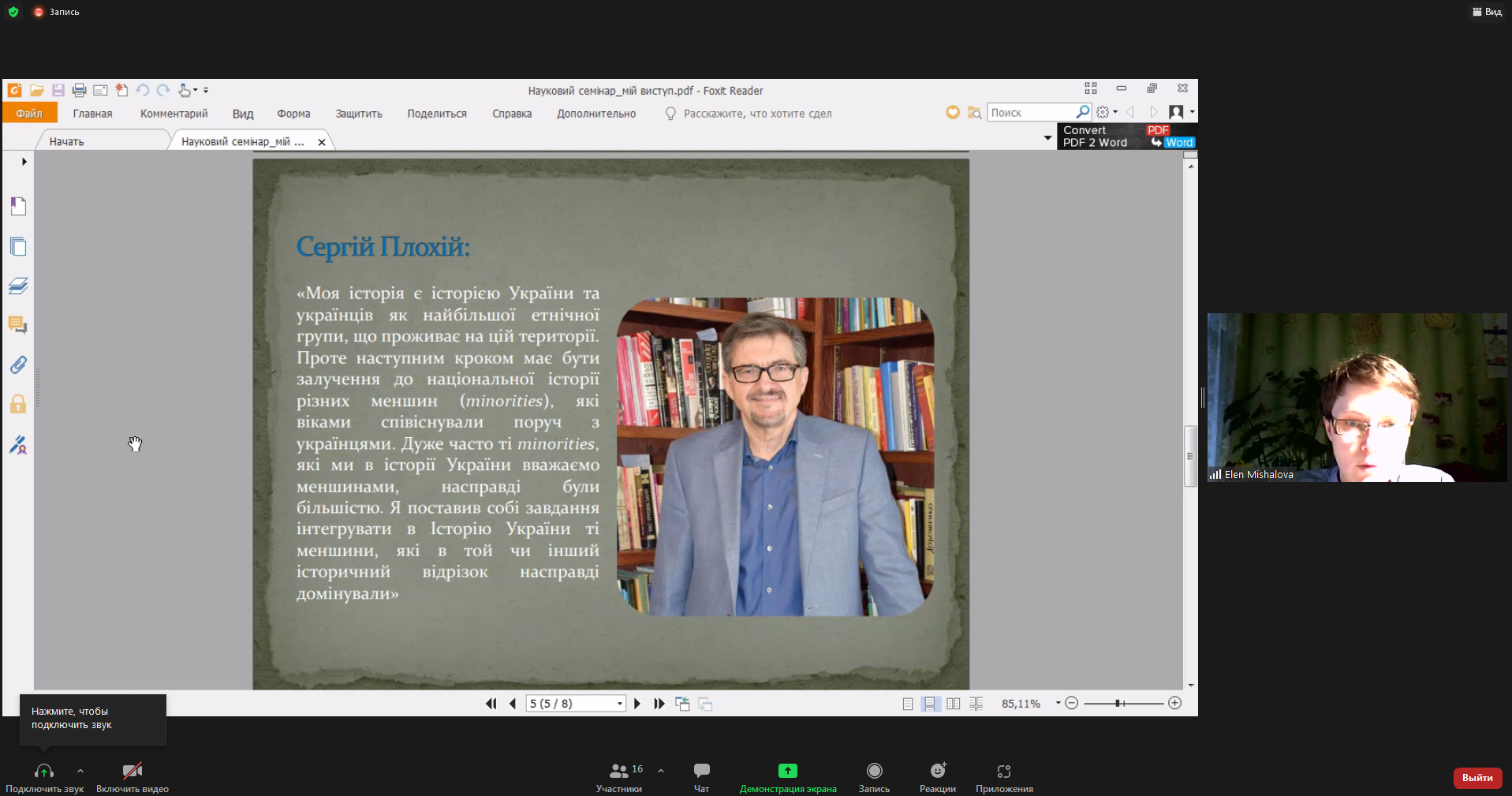Viewport: 1512px width, 796px height.
Task: Open the page number dropdown
Action: [x=620, y=704]
